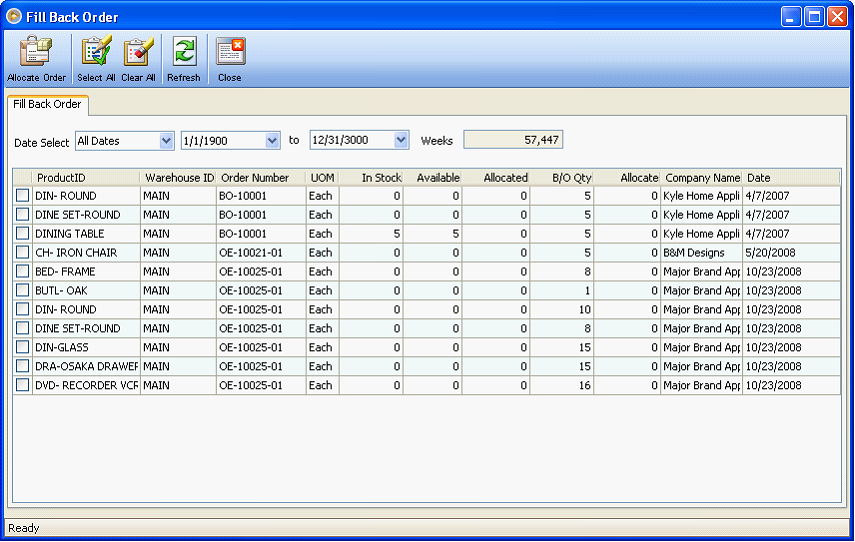This screenshot has width=855, height=542.
Task: Sort by Date column header
Action: (791, 178)
